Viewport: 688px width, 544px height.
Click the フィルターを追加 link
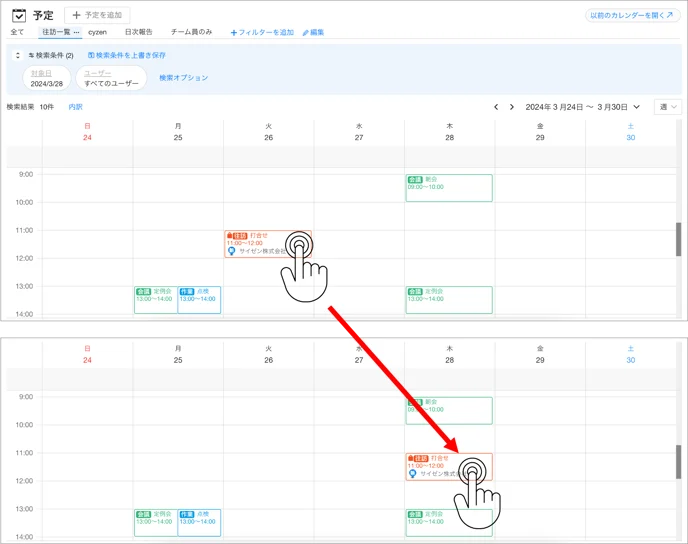262,32
